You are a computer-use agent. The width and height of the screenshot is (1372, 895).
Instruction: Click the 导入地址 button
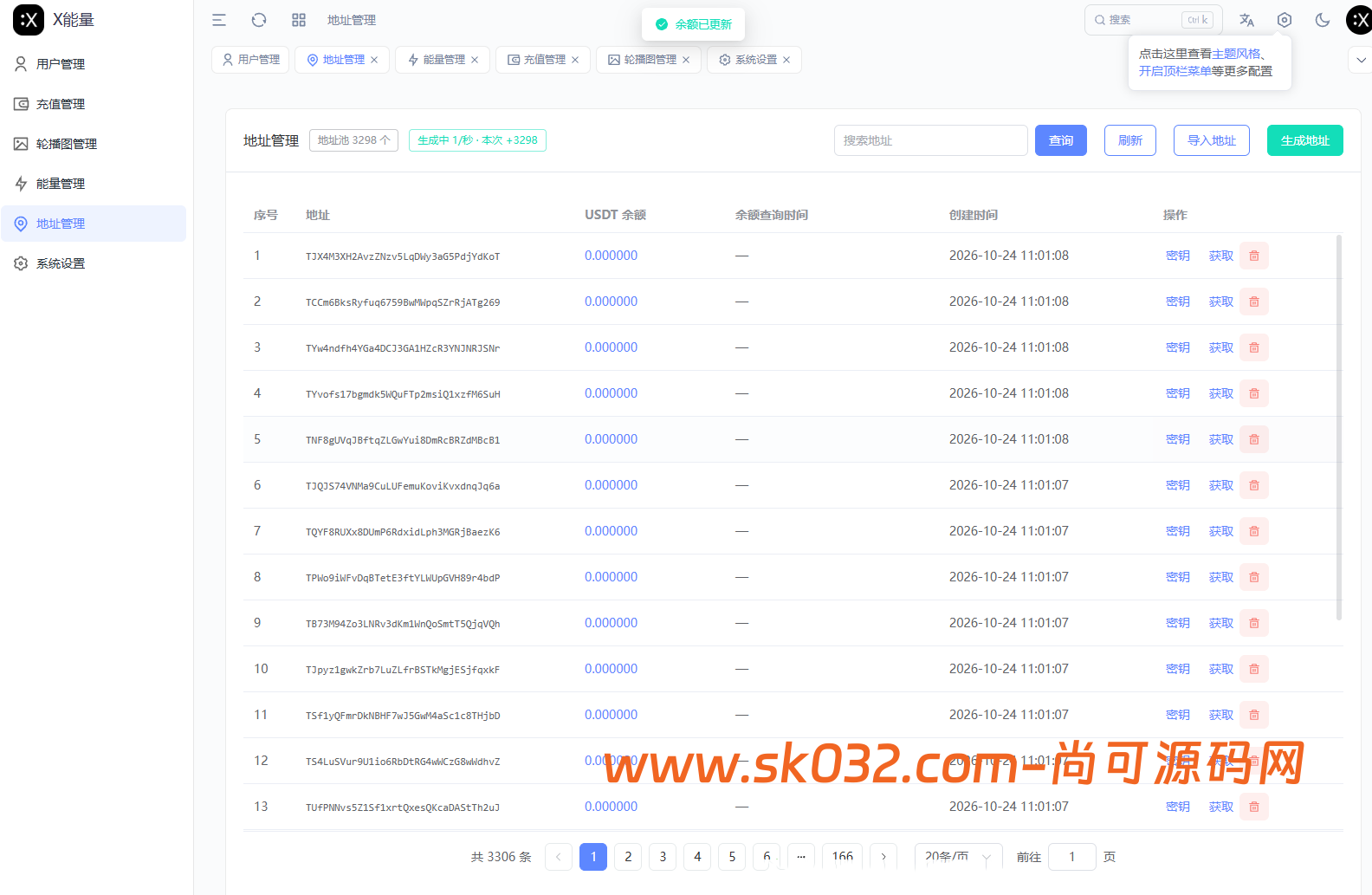point(1212,140)
